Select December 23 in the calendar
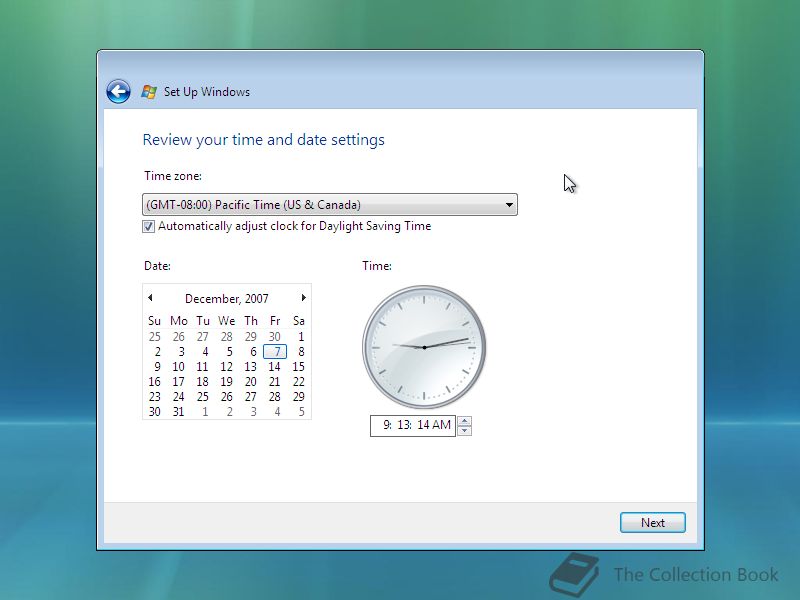The image size is (800, 600). coord(155,396)
